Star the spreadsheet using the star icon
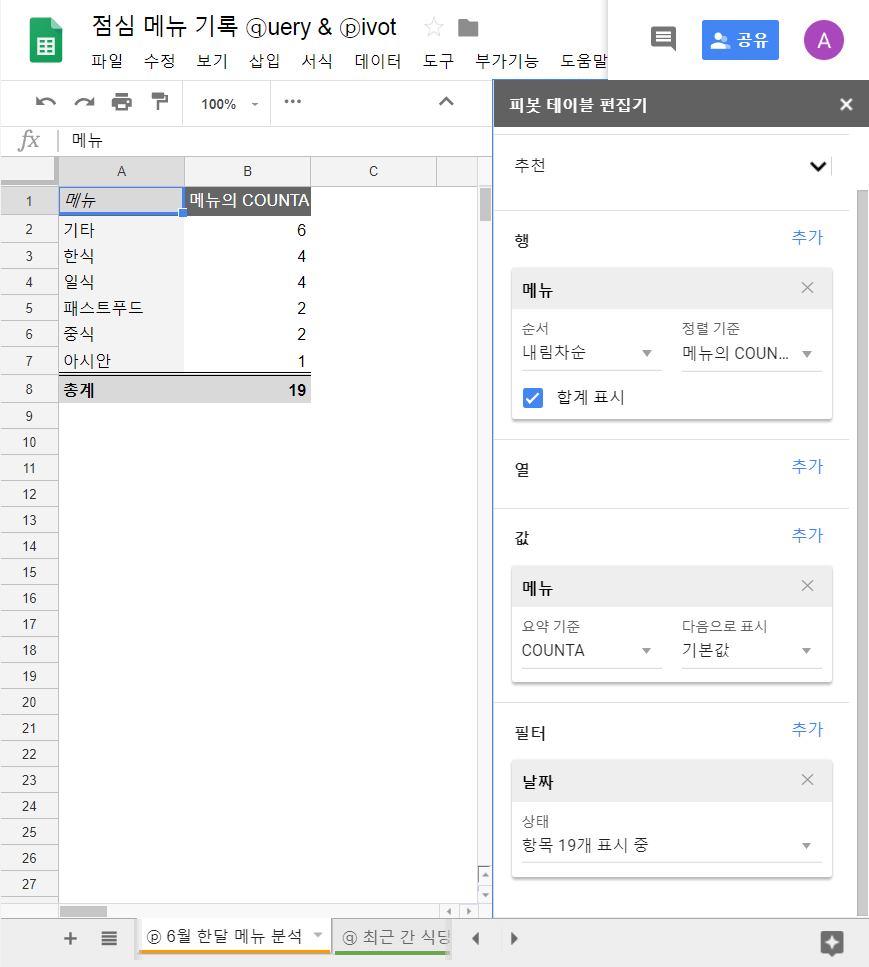The width and height of the screenshot is (869, 967). click(x=434, y=28)
